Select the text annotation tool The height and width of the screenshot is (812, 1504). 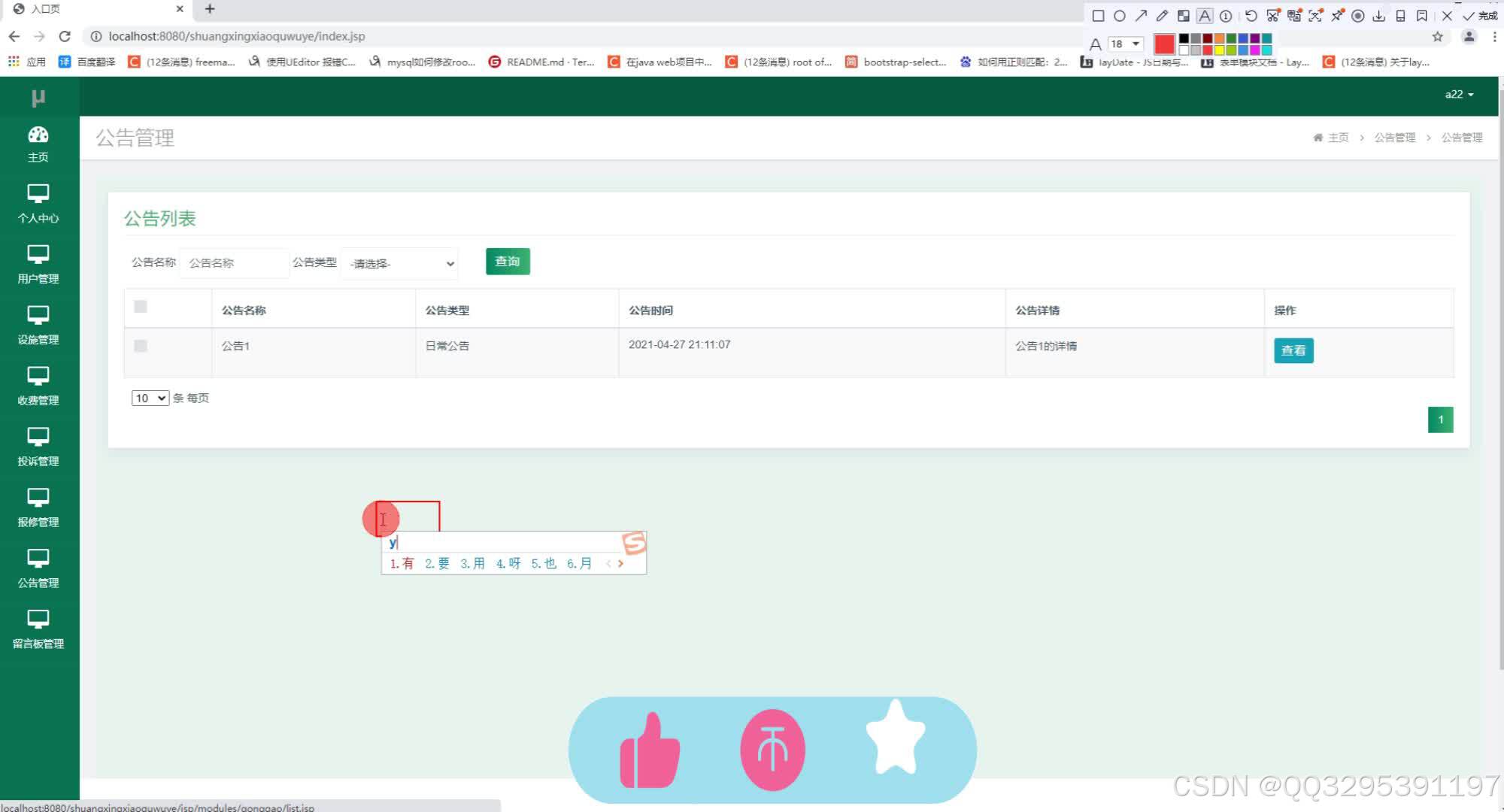(1205, 16)
